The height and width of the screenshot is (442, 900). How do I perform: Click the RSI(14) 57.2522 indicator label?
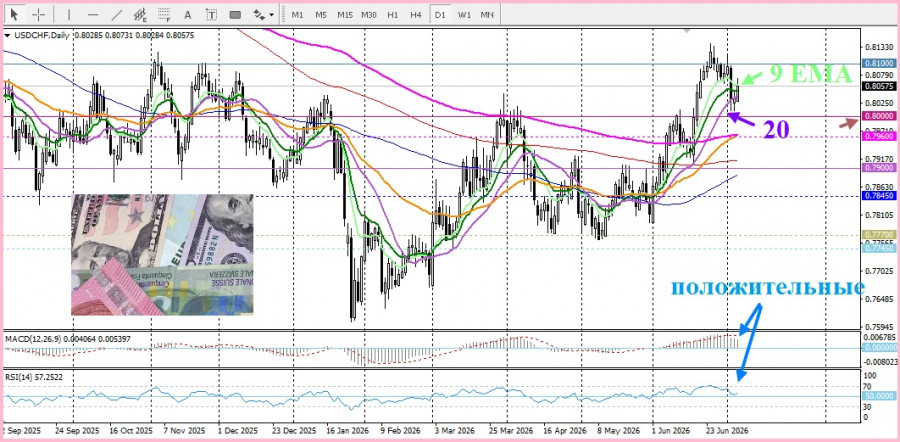34,377
